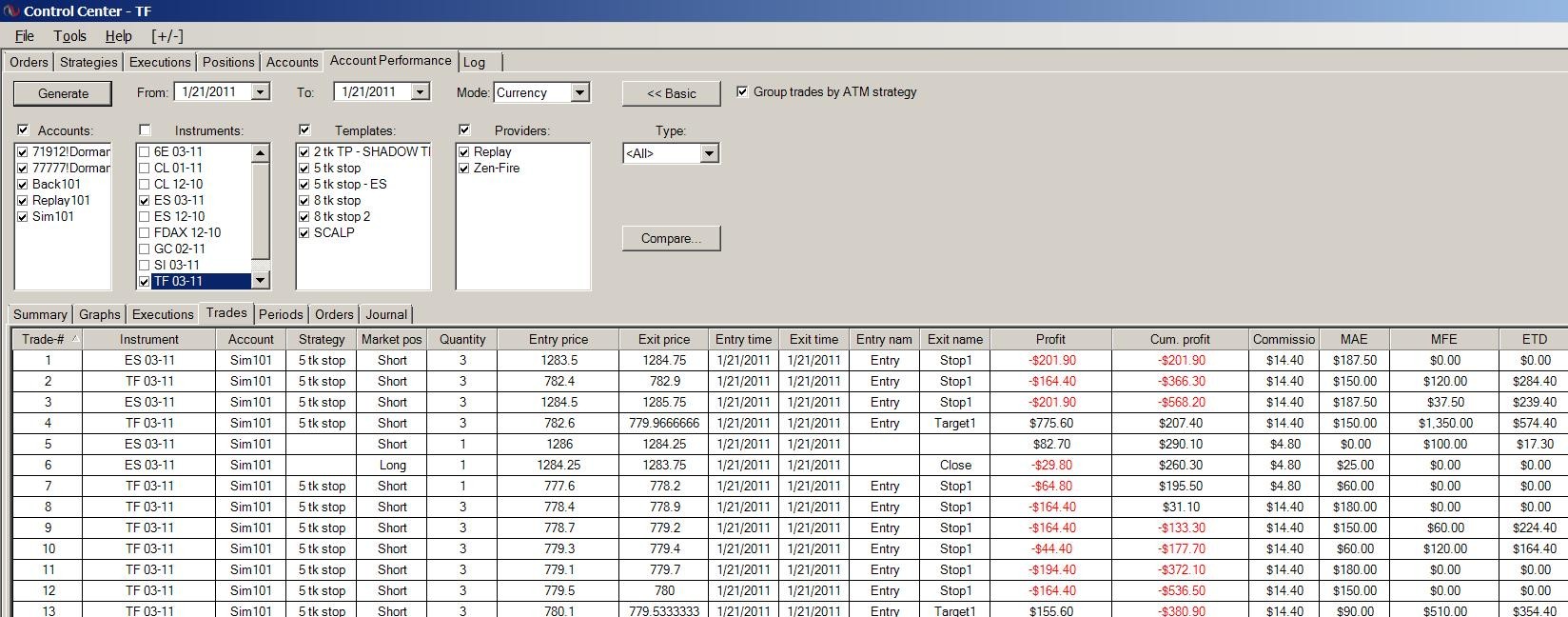1568x617 pixels.
Task: Click the Instruments list scroll-up arrow
Action: pyautogui.click(x=261, y=152)
